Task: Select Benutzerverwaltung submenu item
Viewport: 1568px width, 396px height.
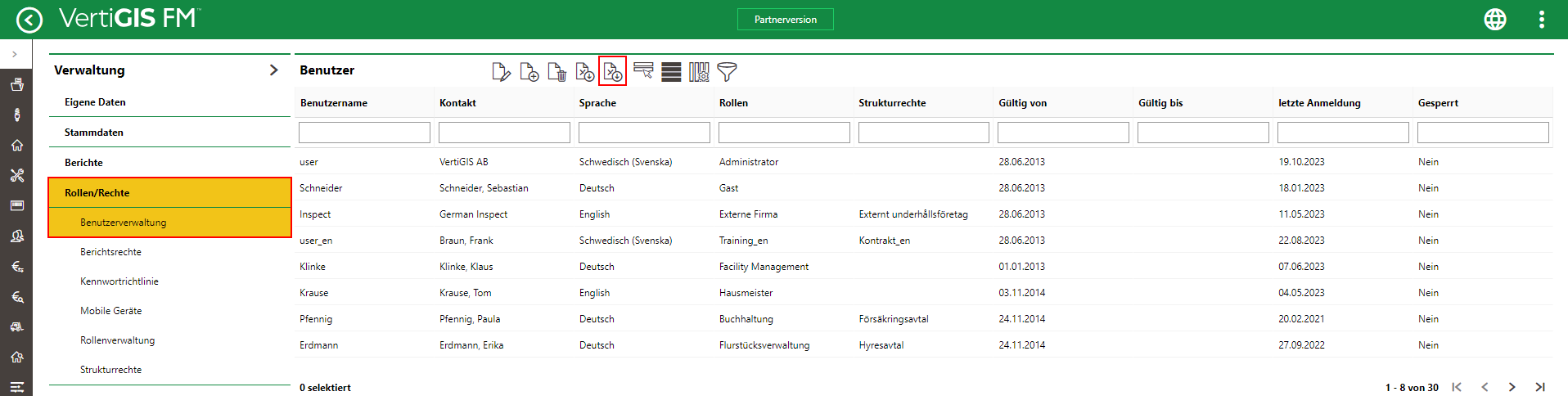Action: click(x=169, y=223)
